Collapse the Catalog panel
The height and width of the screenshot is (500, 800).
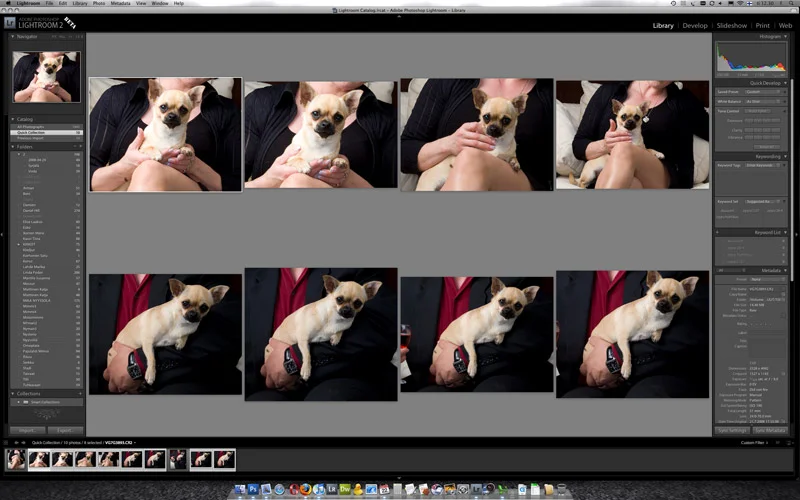(x=14, y=119)
